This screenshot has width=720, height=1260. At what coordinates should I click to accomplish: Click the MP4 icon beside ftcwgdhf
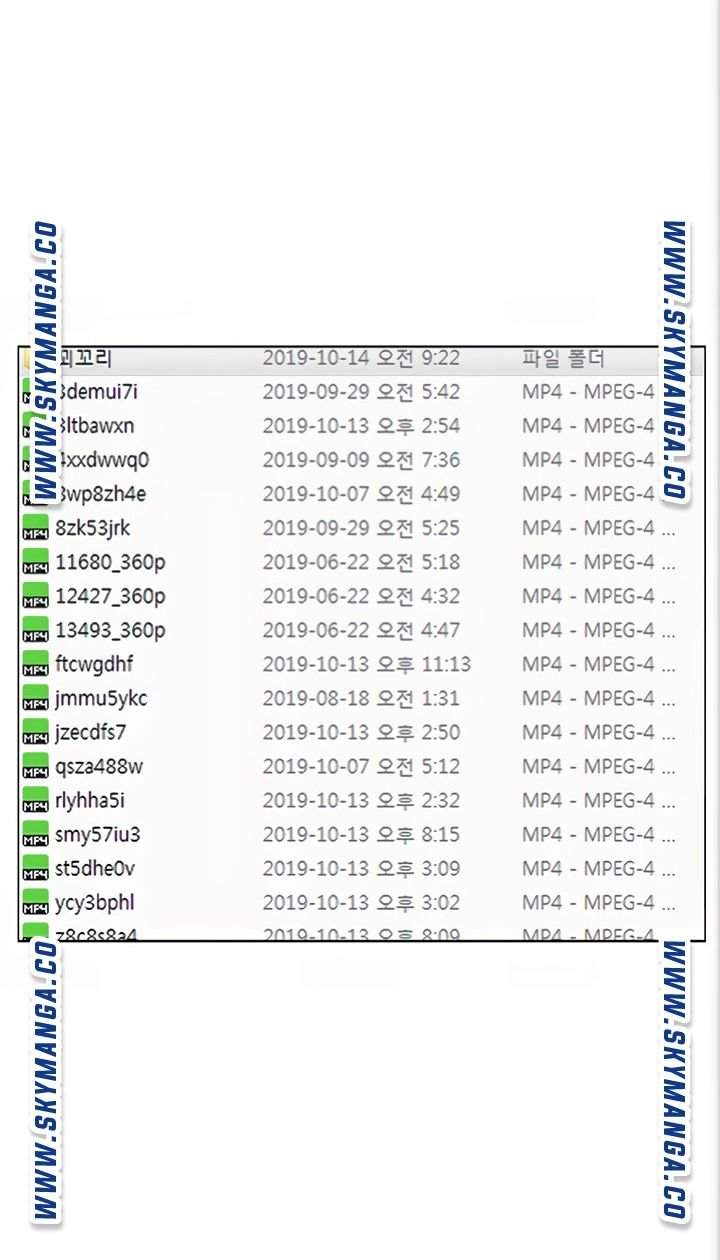(x=35, y=665)
